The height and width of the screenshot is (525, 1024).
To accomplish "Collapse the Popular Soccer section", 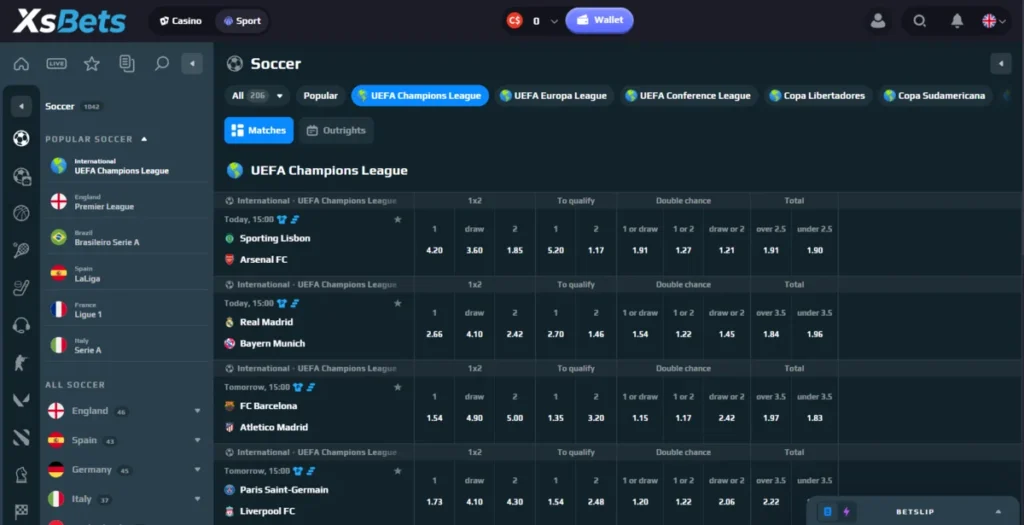I will [x=144, y=139].
